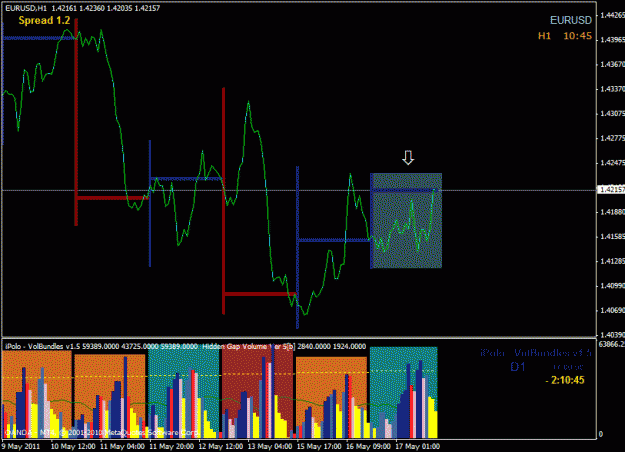Click the 1.40990 price scale value
Viewport: 625px width, 452px height.
click(x=612, y=286)
